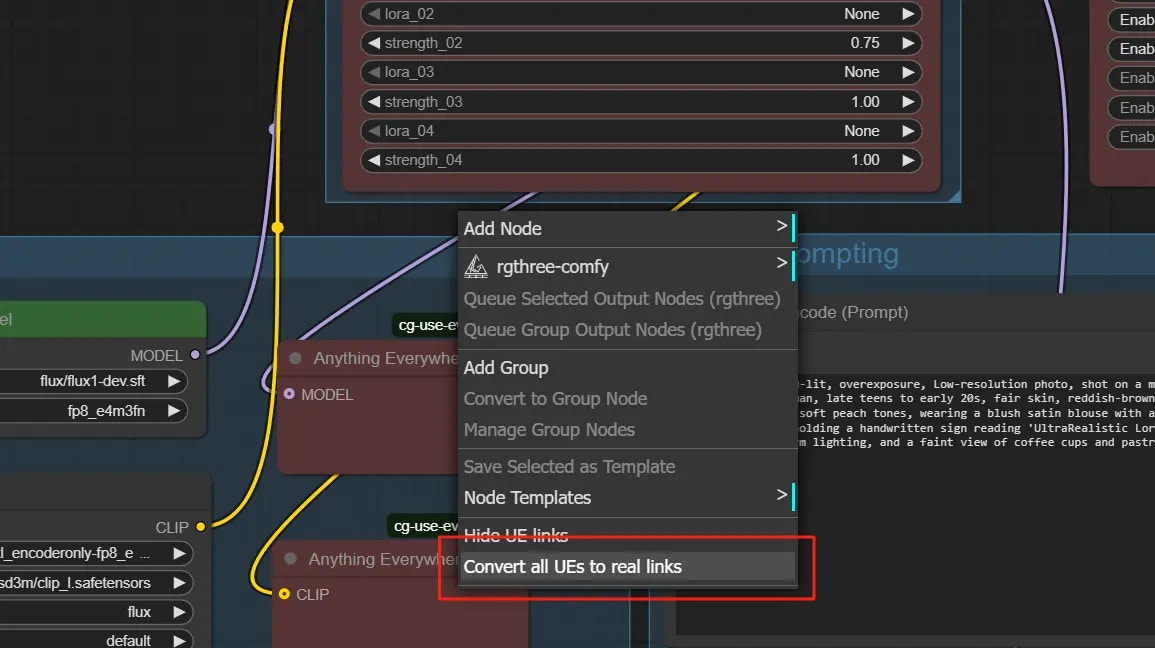Click the strength_02 0.75 value field
The image size is (1155, 648).
[x=641, y=43]
